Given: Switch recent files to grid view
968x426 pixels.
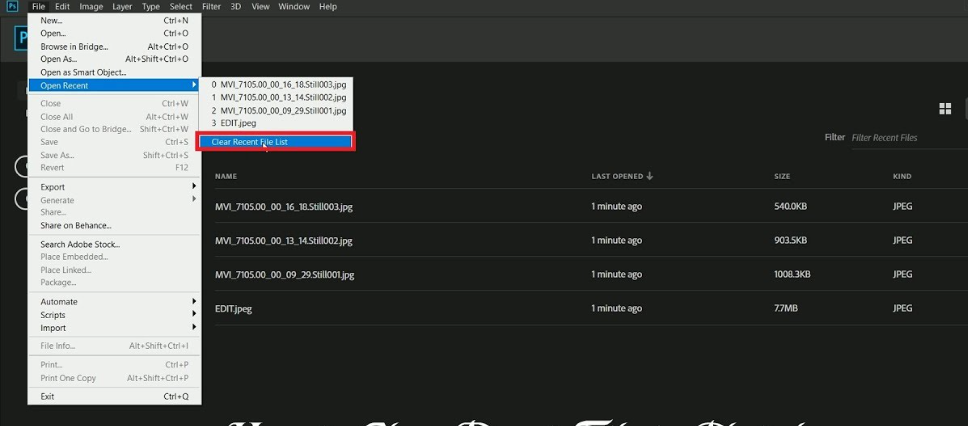Looking at the screenshot, I should tap(945, 109).
